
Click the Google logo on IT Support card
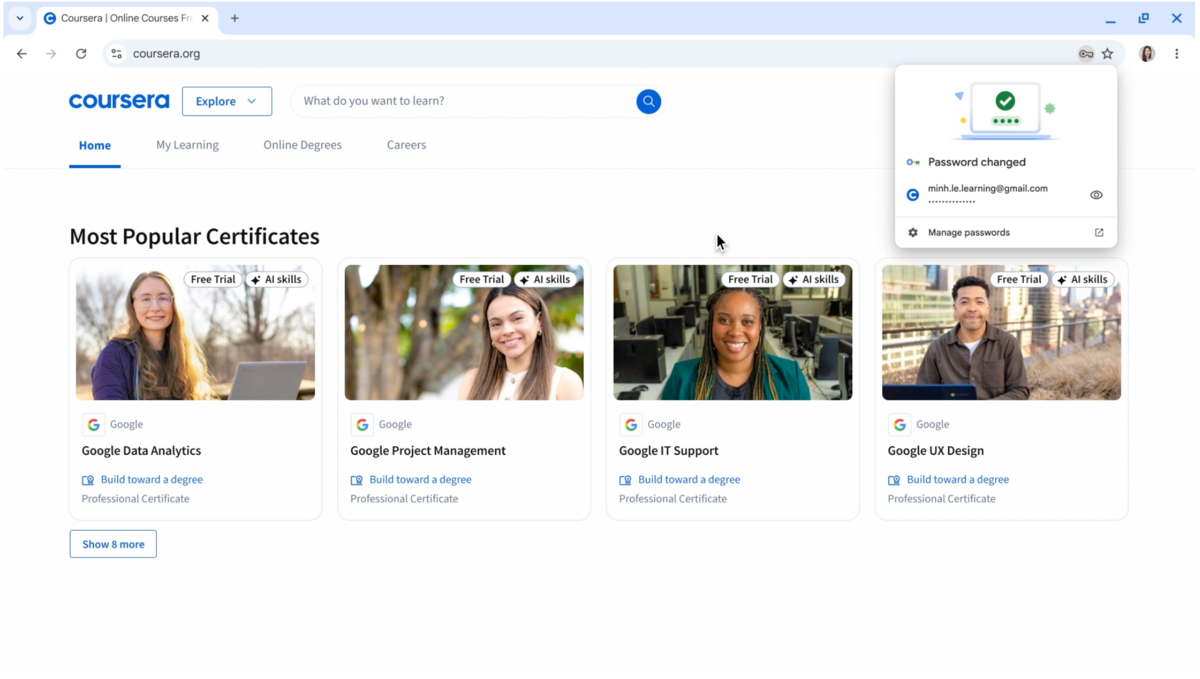pyautogui.click(x=631, y=425)
